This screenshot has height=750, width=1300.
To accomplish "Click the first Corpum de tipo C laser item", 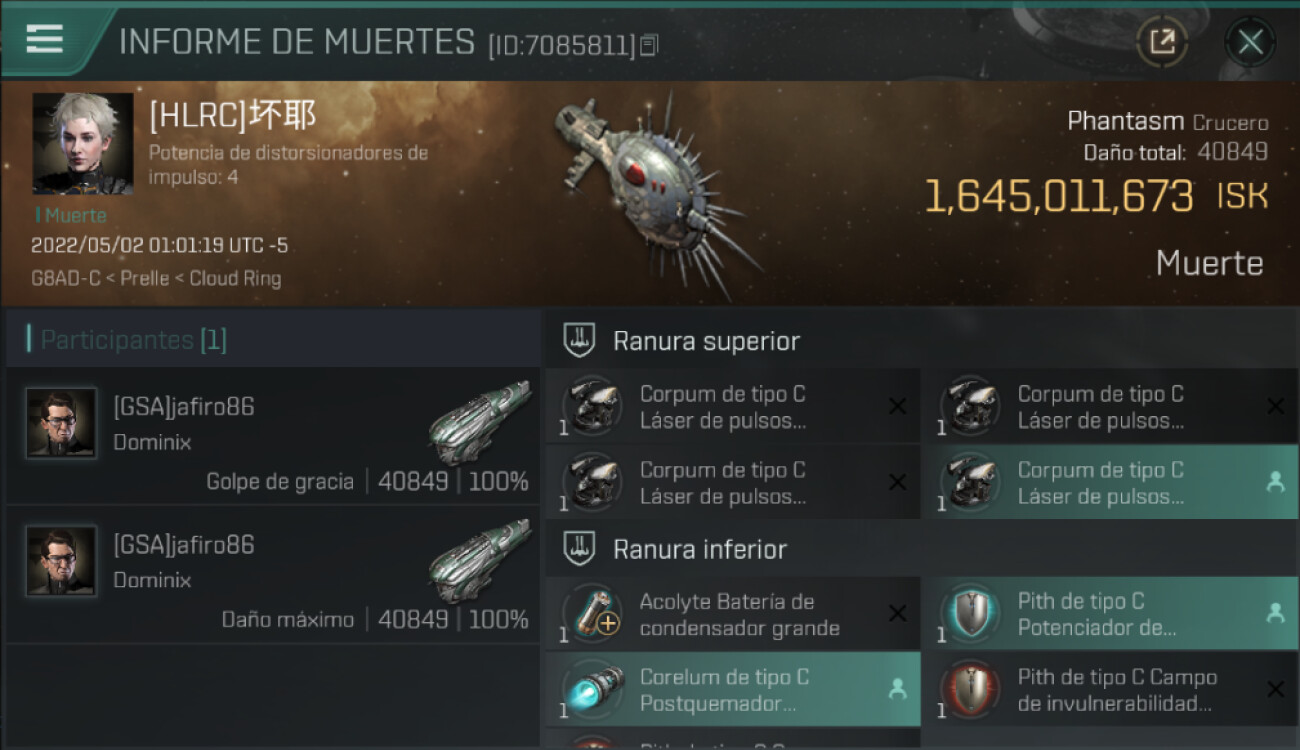I will 733,406.
